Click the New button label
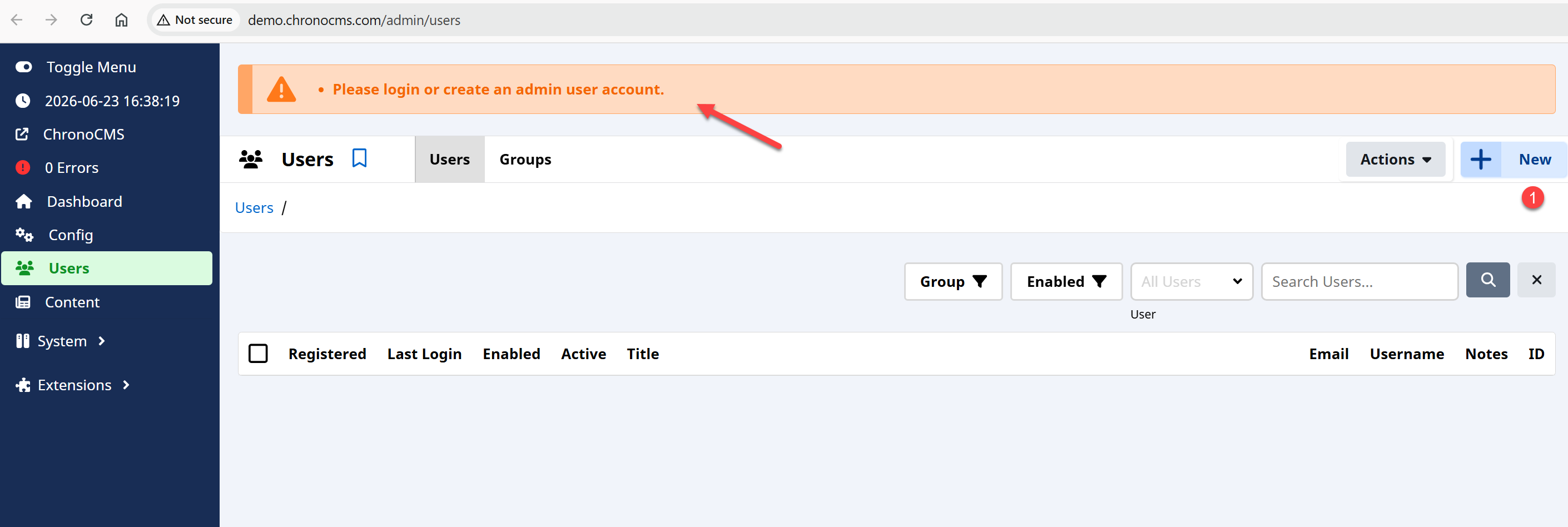 pyautogui.click(x=1535, y=160)
